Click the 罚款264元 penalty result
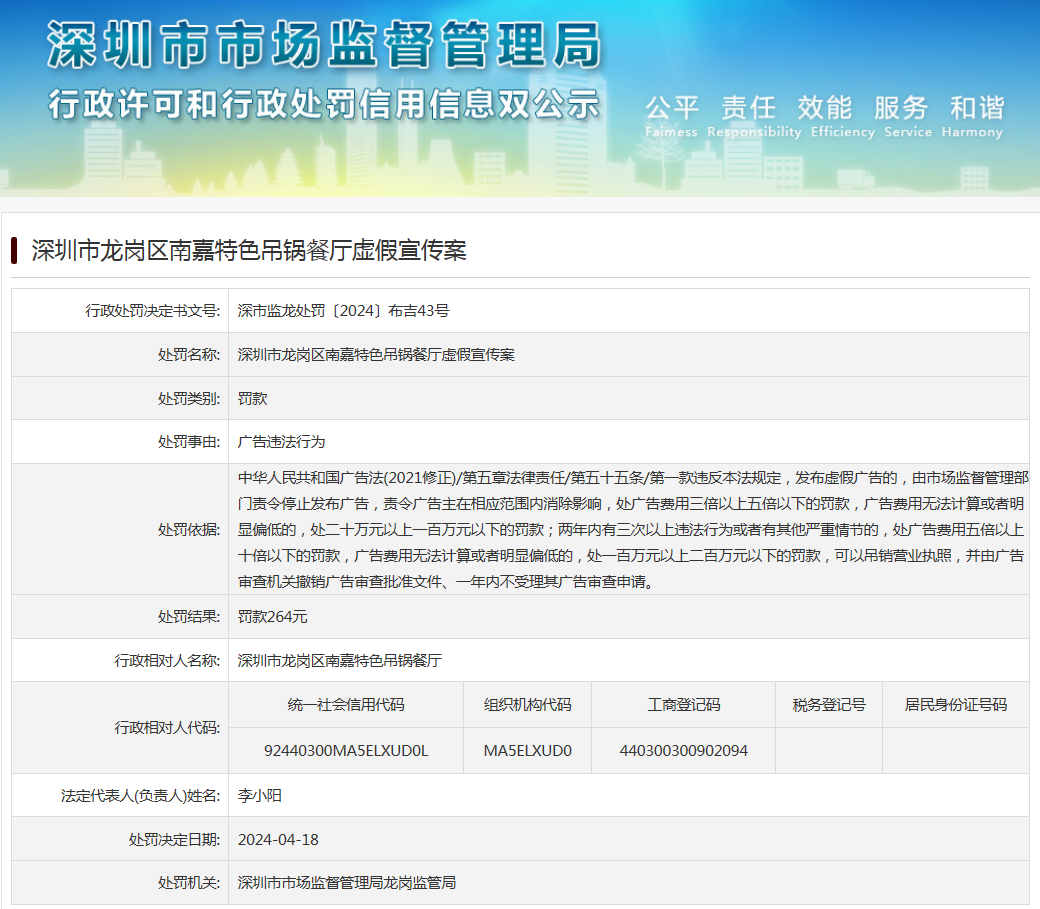Image resolution: width=1040 pixels, height=909 pixels. [x=272, y=617]
